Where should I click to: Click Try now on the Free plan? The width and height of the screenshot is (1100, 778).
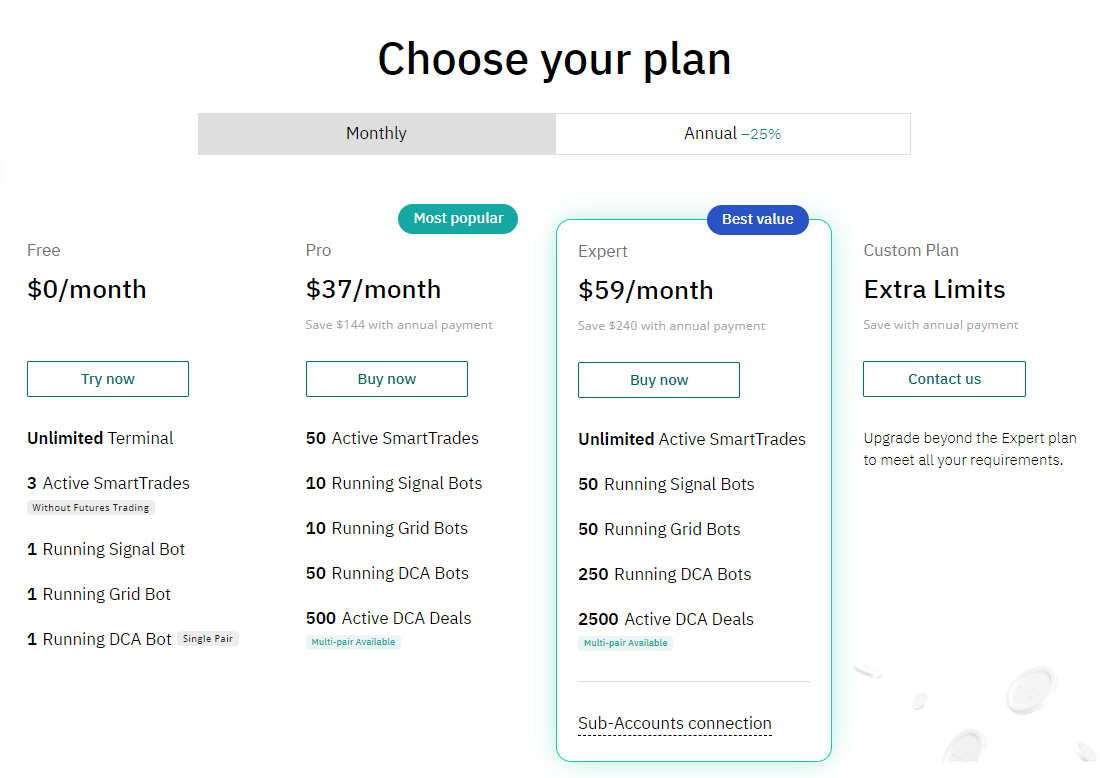[108, 379]
